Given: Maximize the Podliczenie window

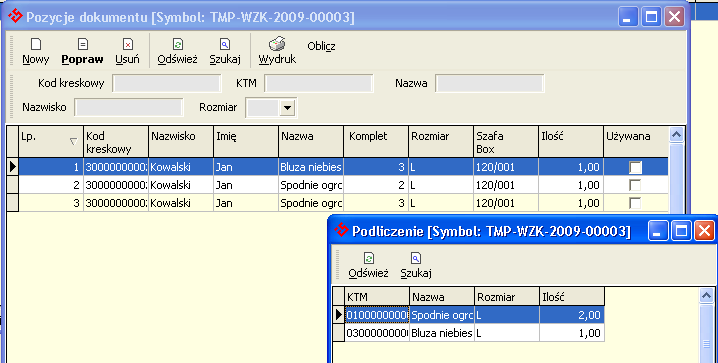Looking at the screenshot, I should [681, 231].
